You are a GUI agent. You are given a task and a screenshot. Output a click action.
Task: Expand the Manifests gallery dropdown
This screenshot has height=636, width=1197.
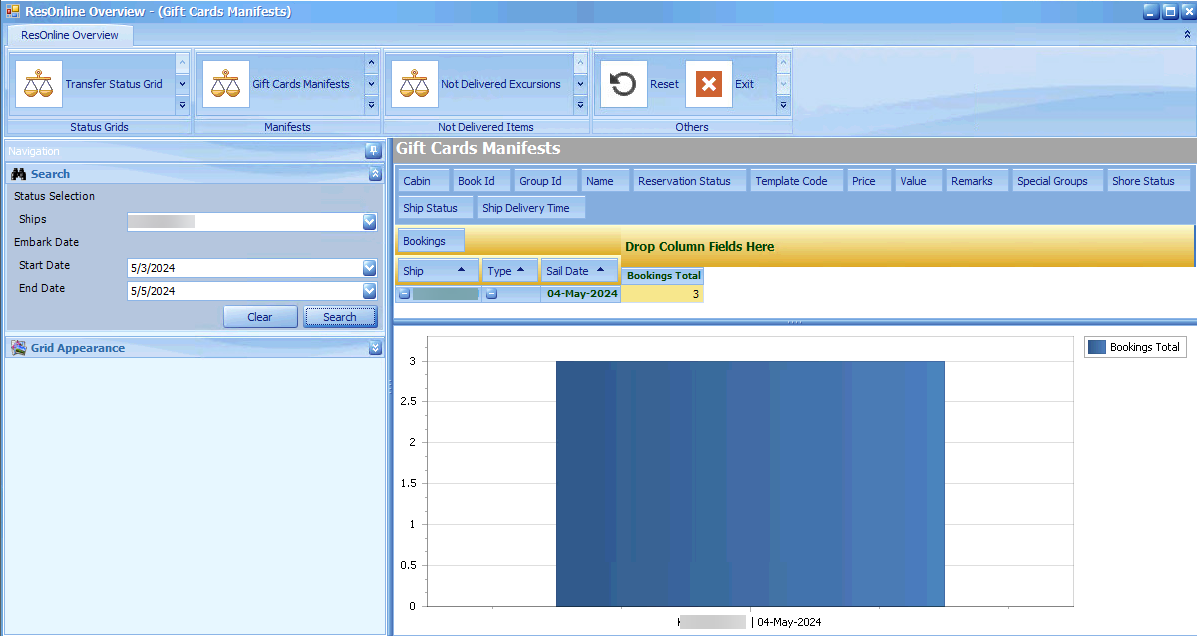(371, 105)
